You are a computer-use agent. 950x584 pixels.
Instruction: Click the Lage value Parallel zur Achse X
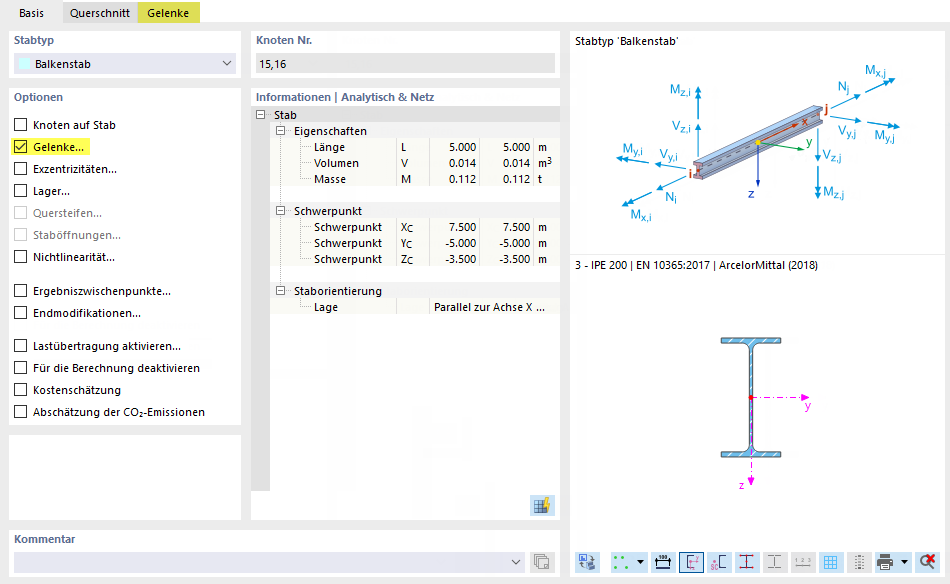tap(490, 307)
